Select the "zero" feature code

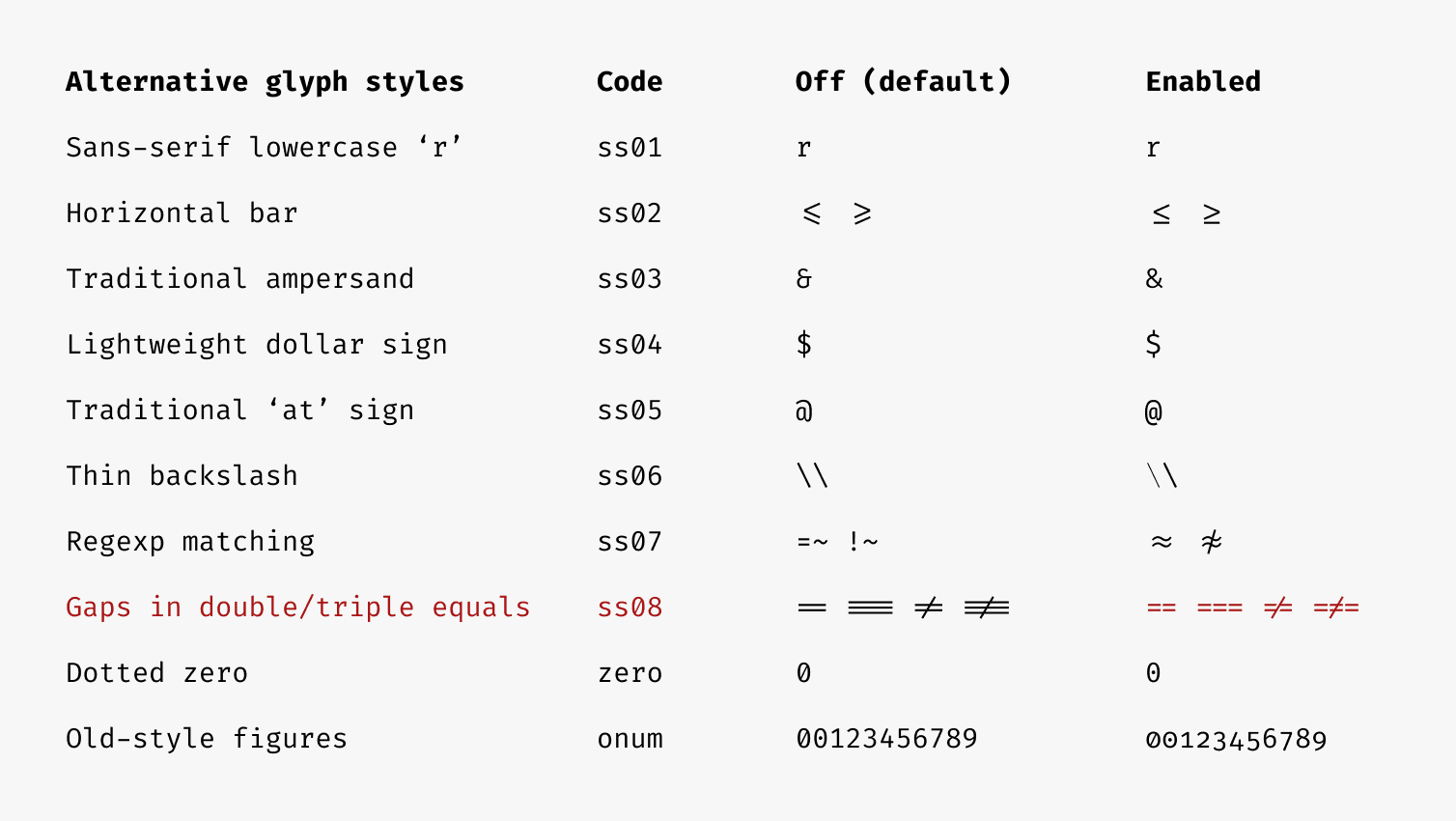630,673
